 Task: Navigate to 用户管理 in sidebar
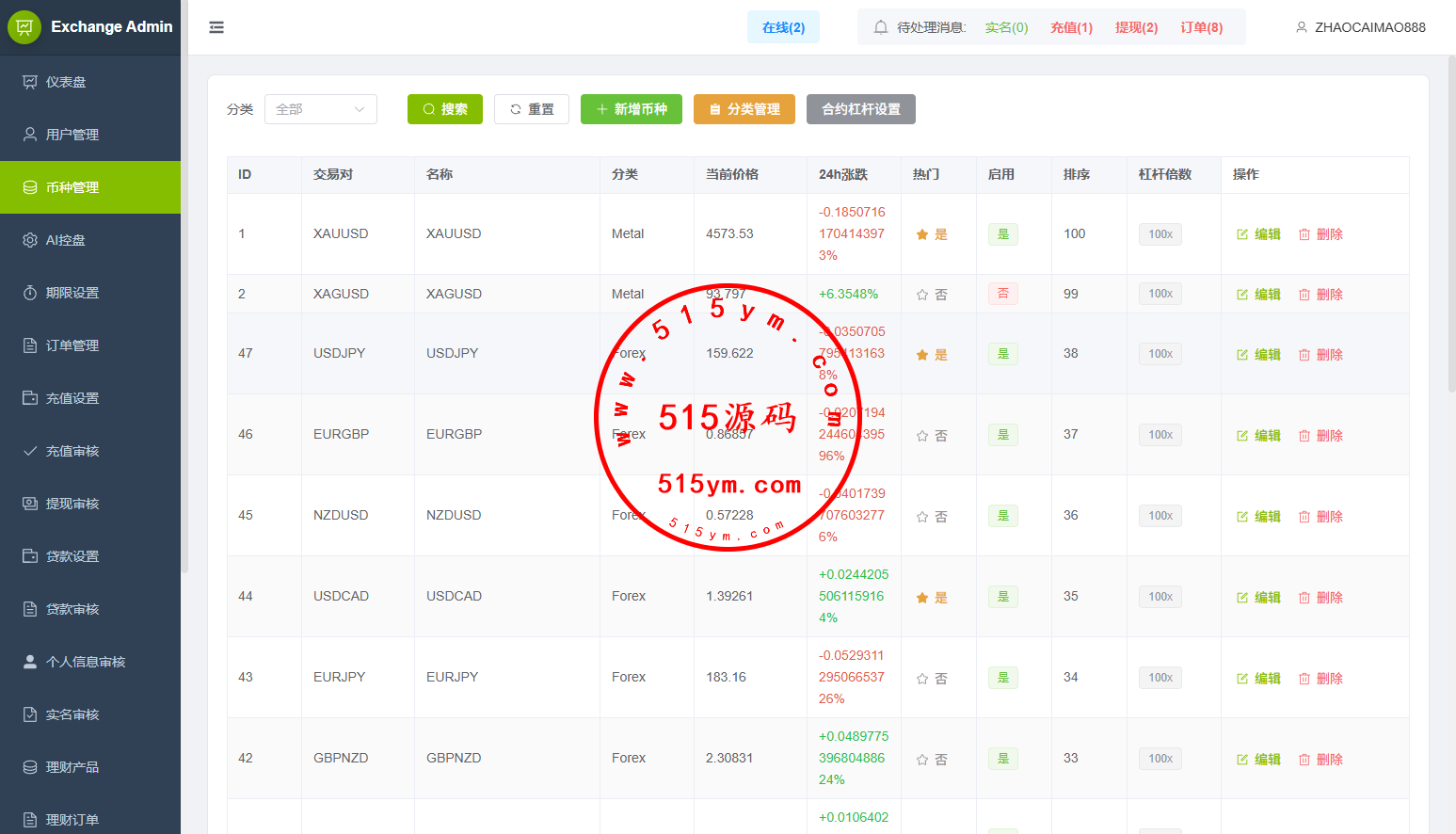pyautogui.click(x=72, y=135)
